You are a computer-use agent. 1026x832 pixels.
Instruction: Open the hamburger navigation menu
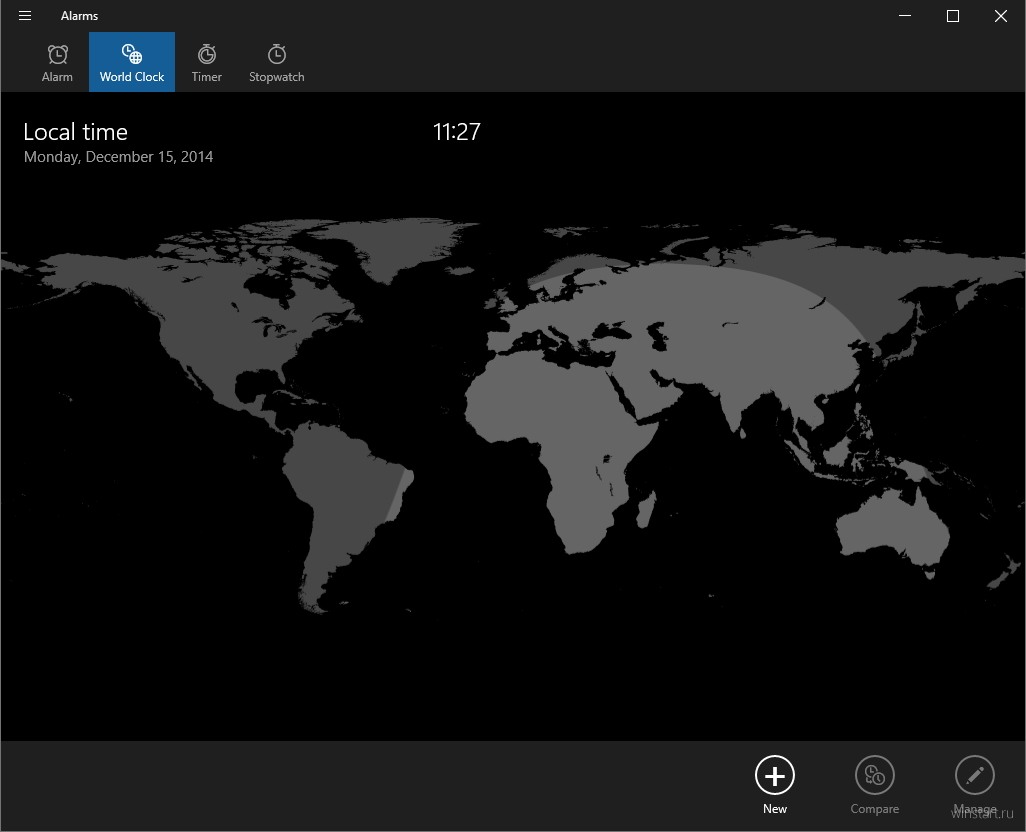coord(25,16)
